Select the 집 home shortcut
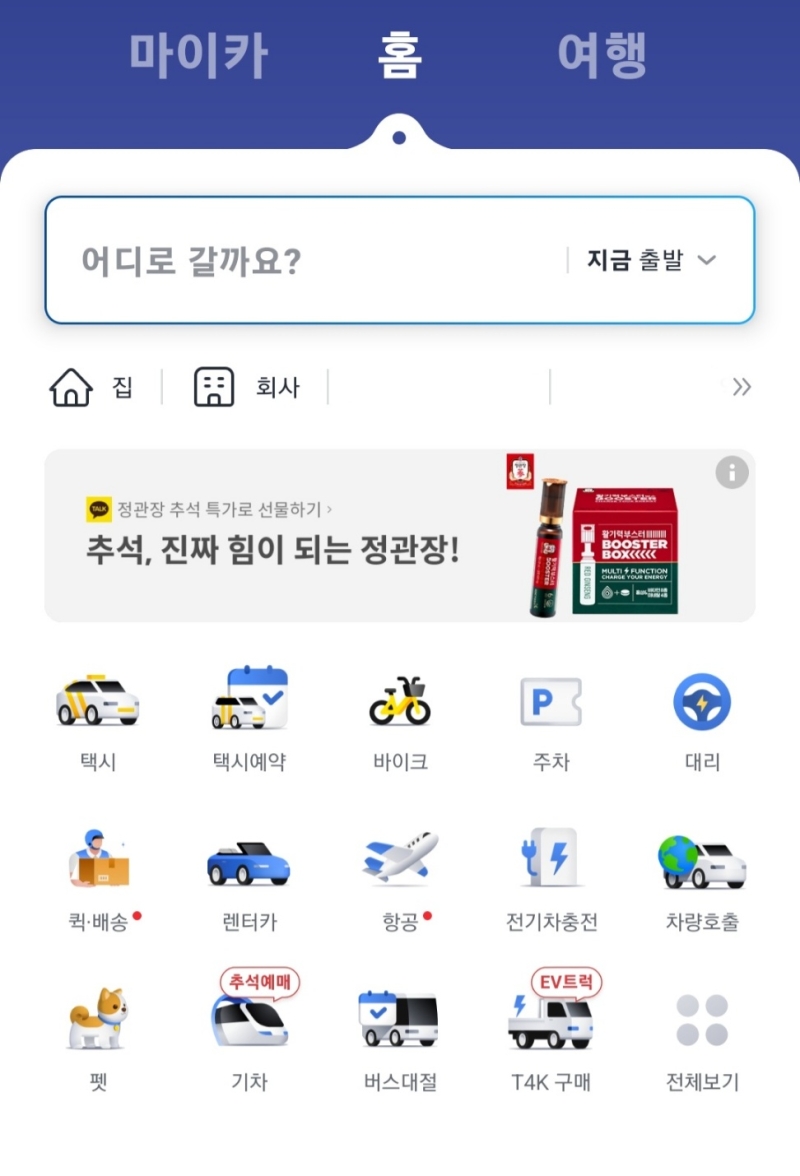The height and width of the screenshot is (1176, 800). [91, 387]
